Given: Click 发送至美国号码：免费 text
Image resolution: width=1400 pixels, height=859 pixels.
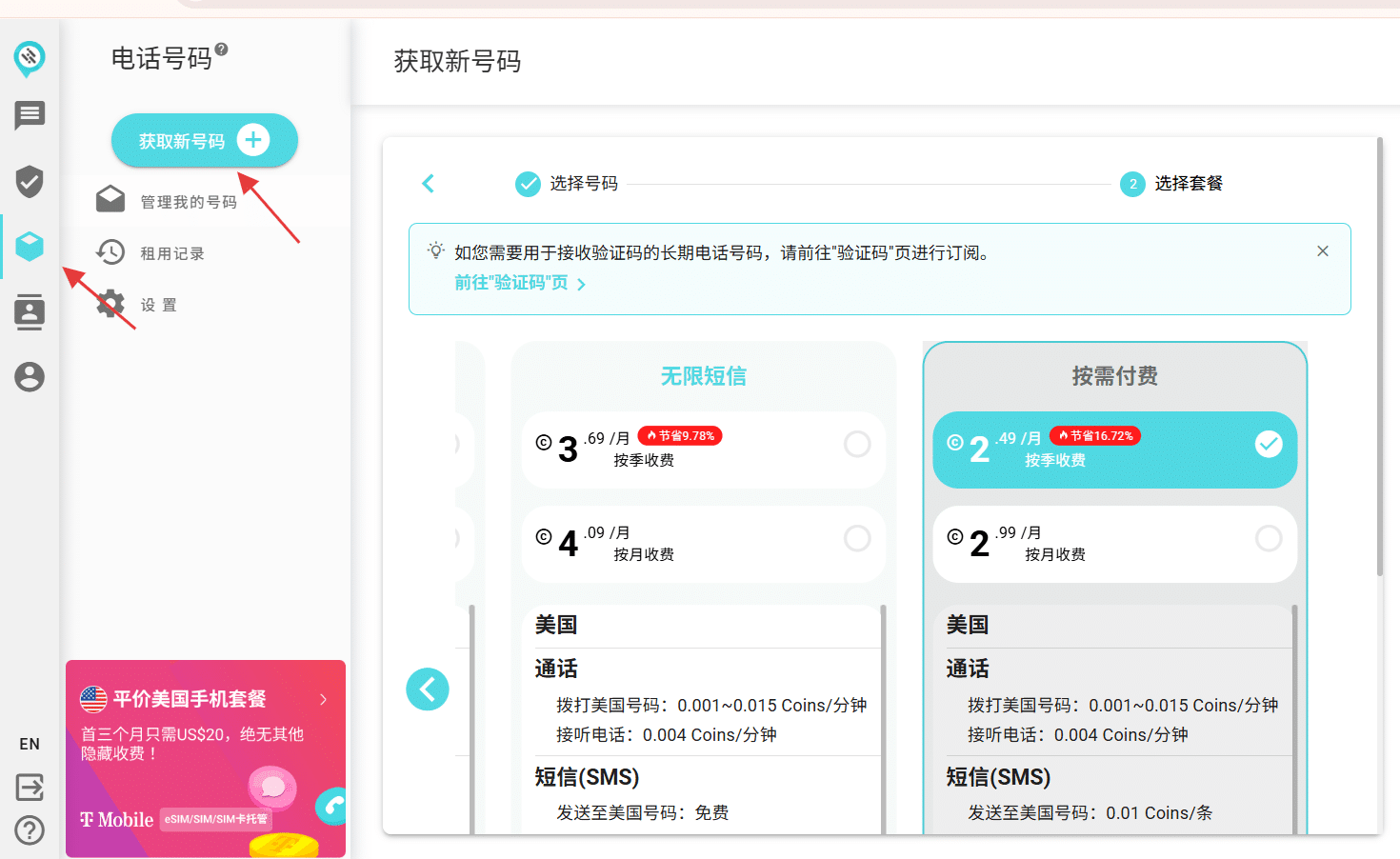Looking at the screenshot, I should click(x=643, y=812).
